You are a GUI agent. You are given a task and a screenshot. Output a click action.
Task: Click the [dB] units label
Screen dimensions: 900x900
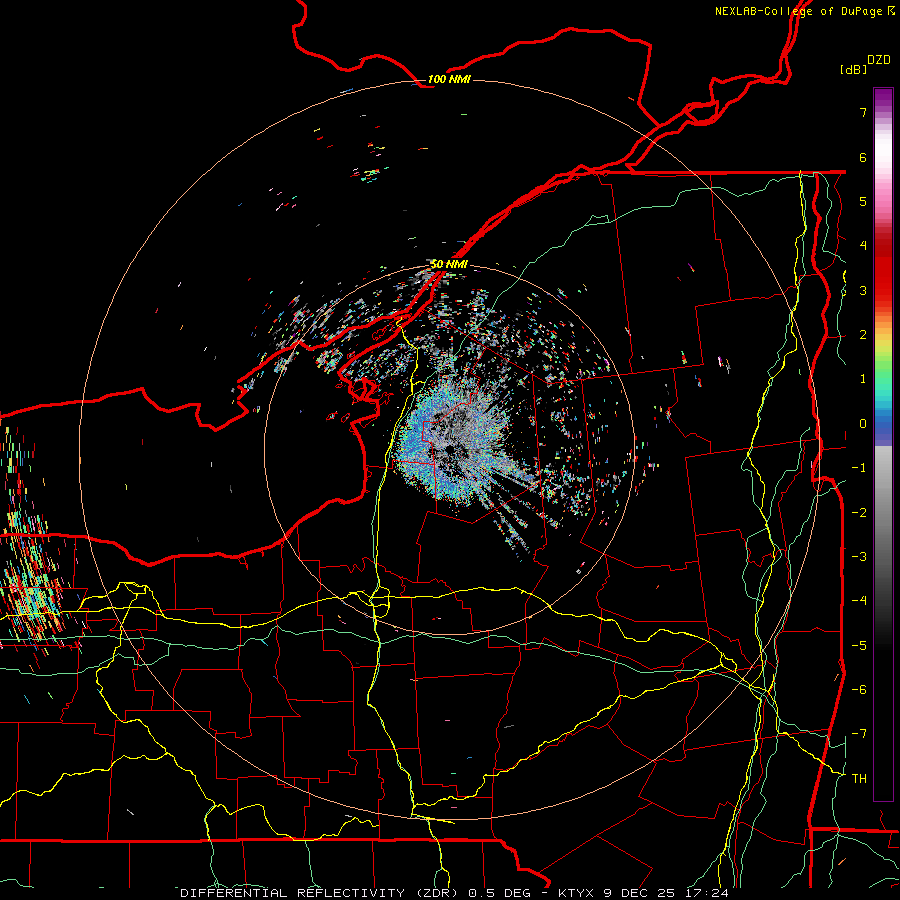point(853,69)
